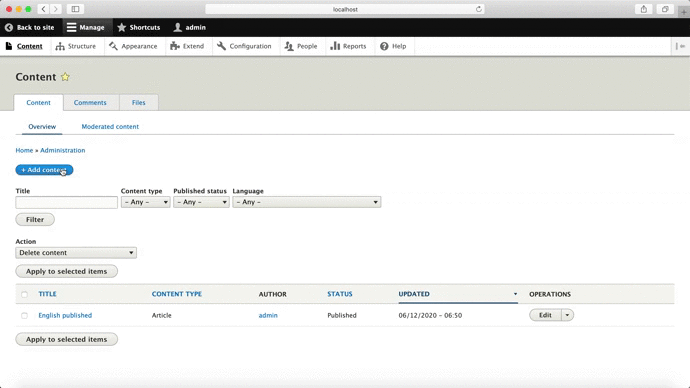Click the 06/12/2020 - 06:50 updated date
The image size is (690, 388).
[x=430, y=315]
